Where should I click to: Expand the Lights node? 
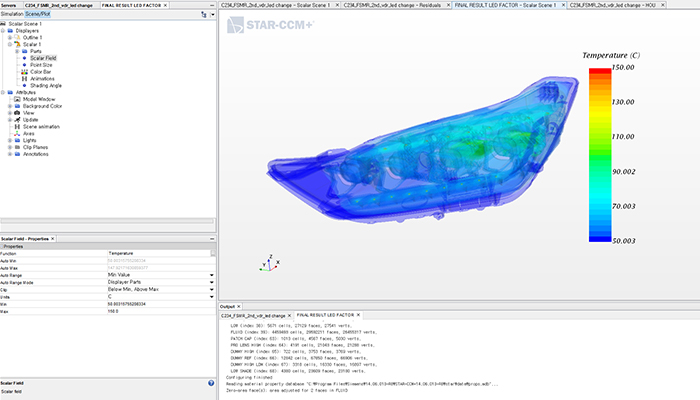point(10,140)
